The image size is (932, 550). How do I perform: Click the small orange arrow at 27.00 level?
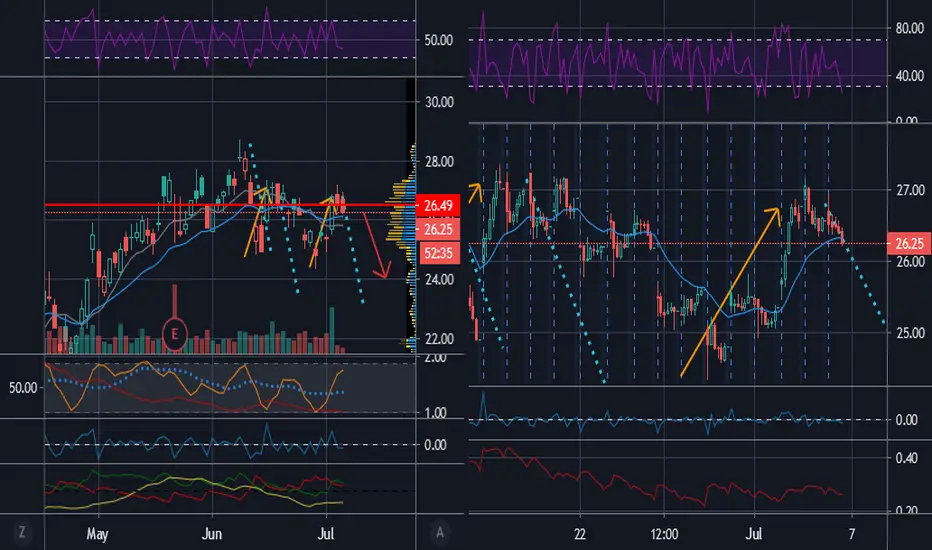tap(475, 193)
